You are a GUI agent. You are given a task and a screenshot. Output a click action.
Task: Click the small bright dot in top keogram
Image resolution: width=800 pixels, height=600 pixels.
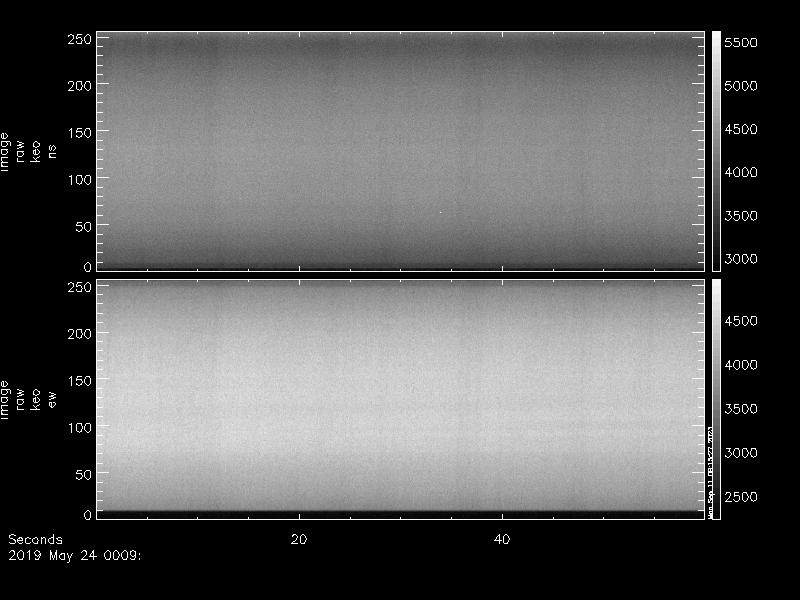coord(441,212)
